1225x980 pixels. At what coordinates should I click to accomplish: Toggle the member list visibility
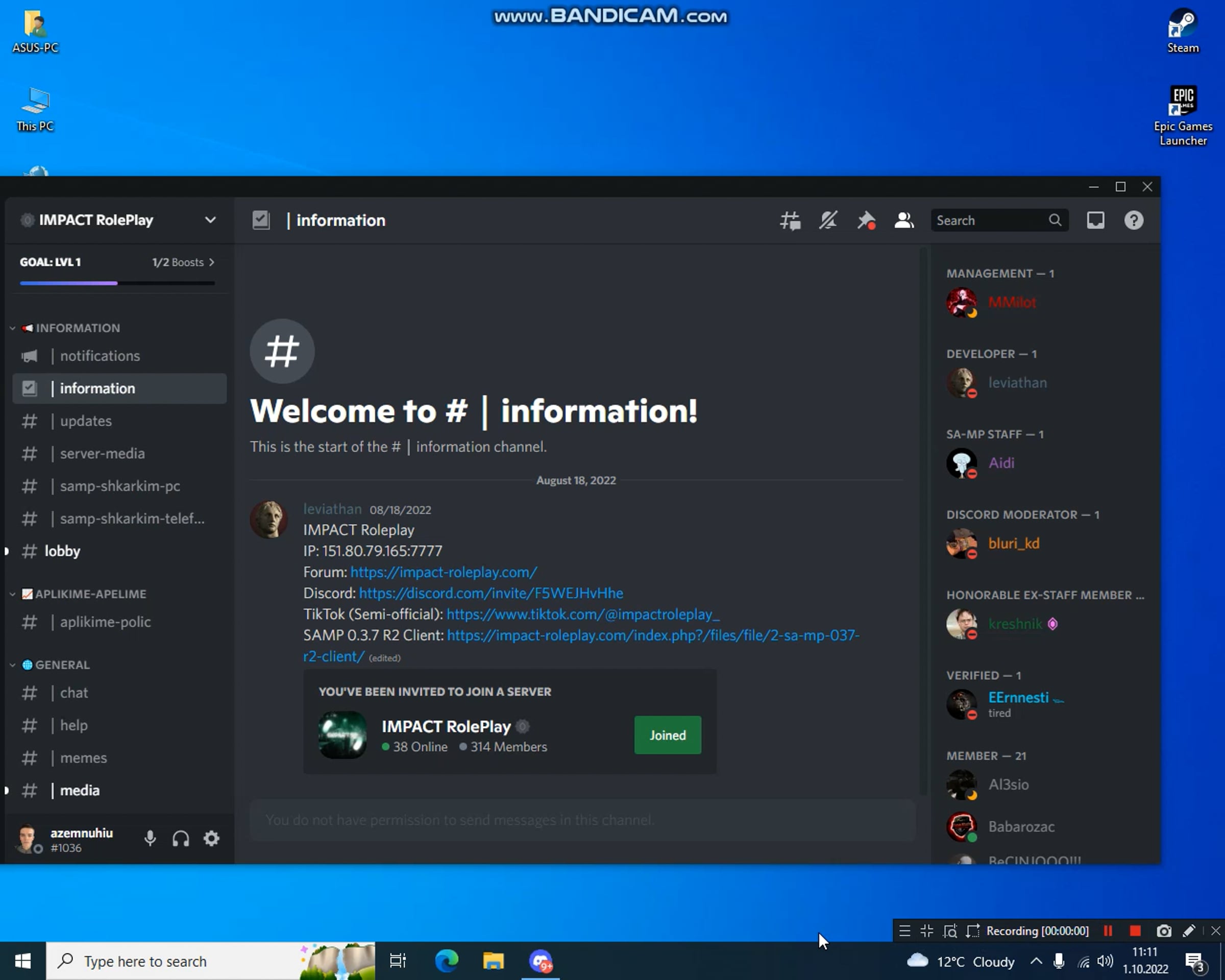click(x=903, y=220)
